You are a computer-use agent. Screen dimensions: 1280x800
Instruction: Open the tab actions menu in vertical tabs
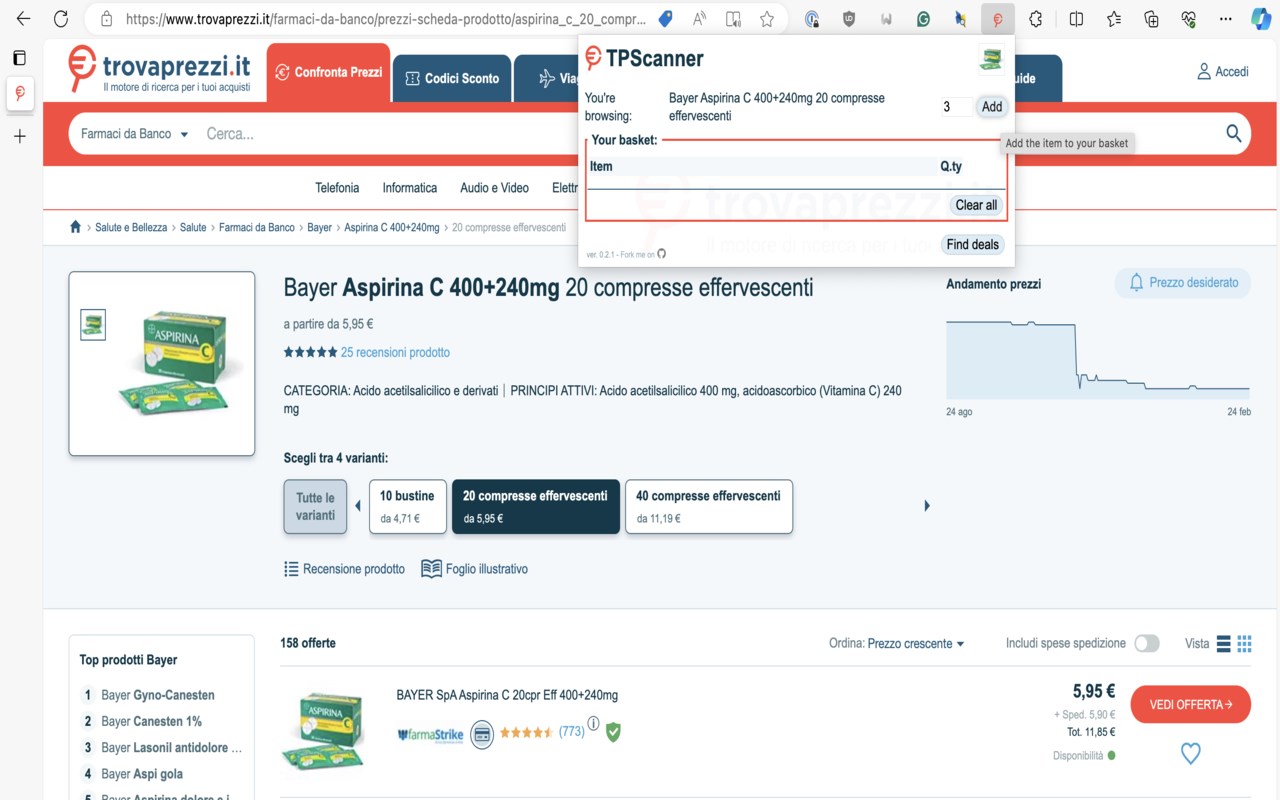pos(19,58)
